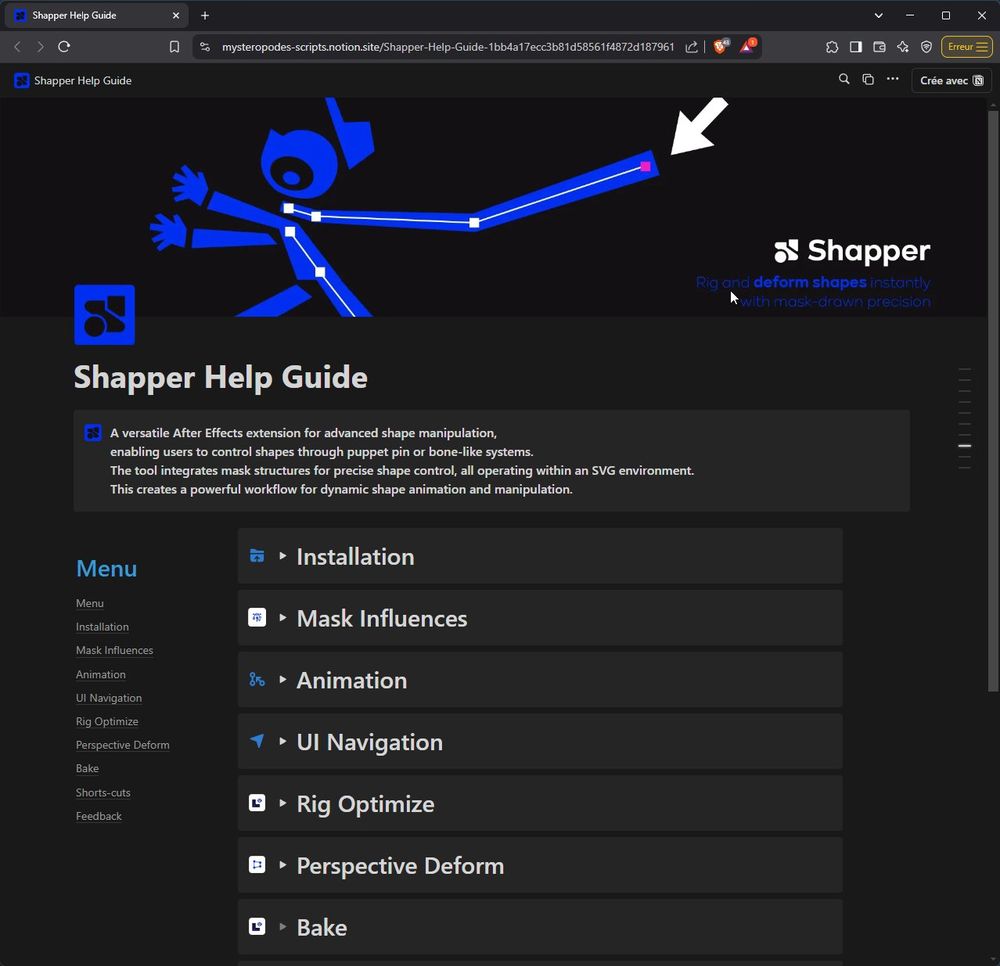Click the Brave Rewards triangle icon
The height and width of the screenshot is (966, 1000).
(747, 46)
